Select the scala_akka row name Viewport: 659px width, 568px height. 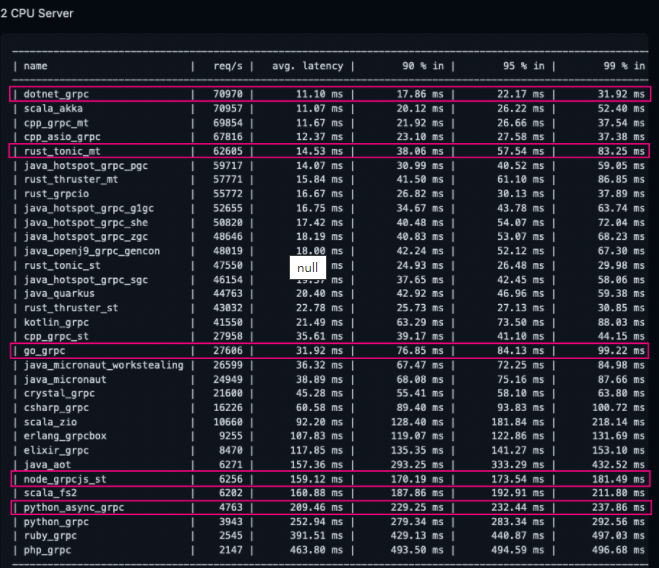pos(53,108)
